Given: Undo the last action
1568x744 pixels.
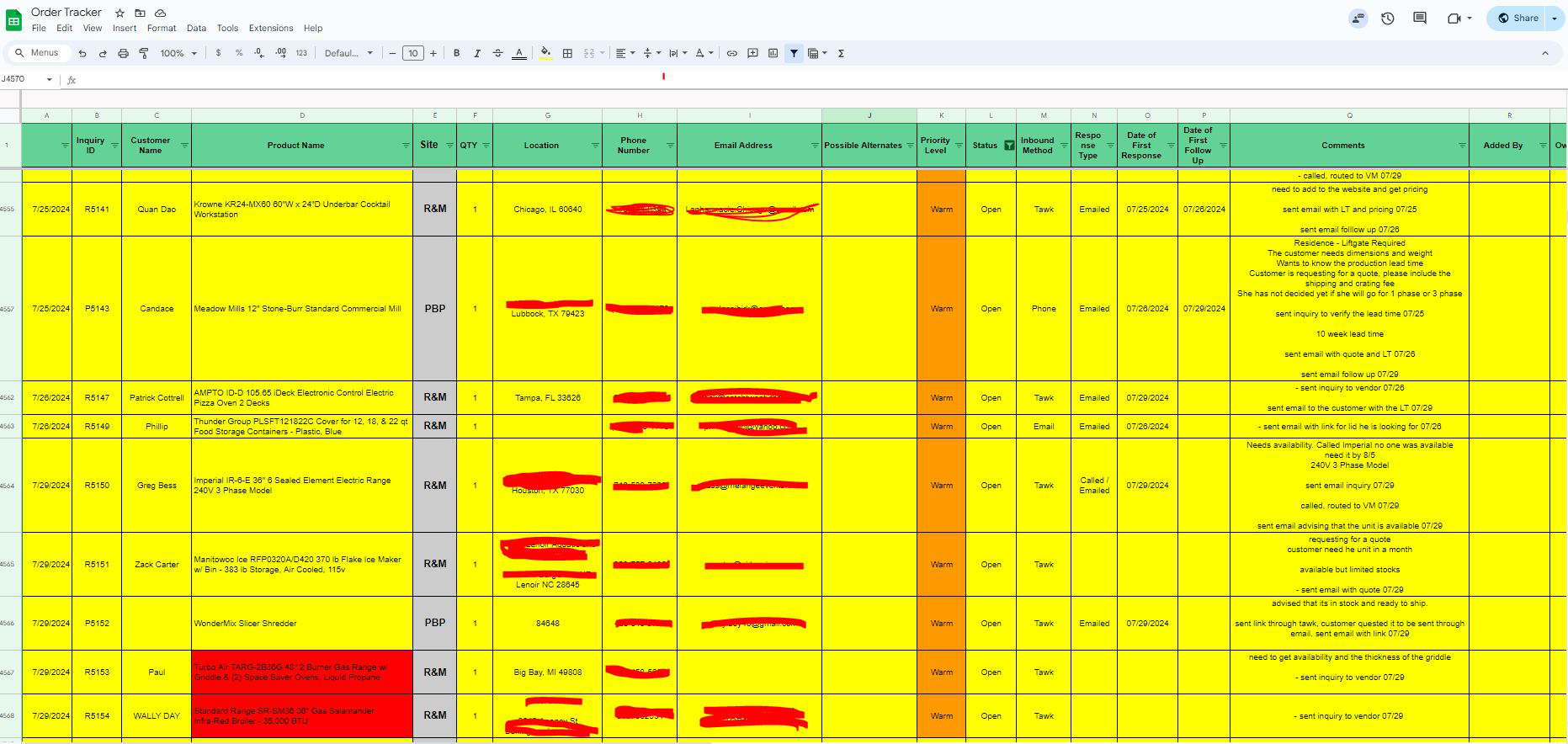Looking at the screenshot, I should (x=82, y=53).
